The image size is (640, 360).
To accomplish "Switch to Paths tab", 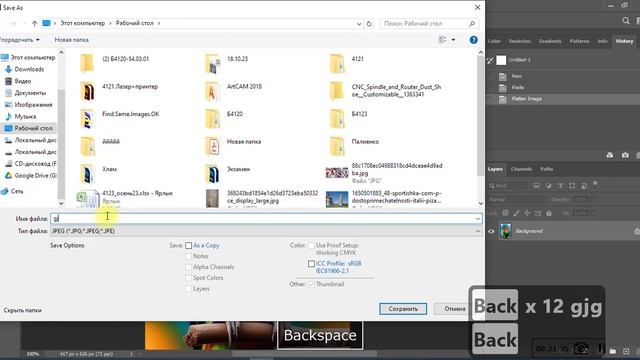I will [x=547, y=169].
